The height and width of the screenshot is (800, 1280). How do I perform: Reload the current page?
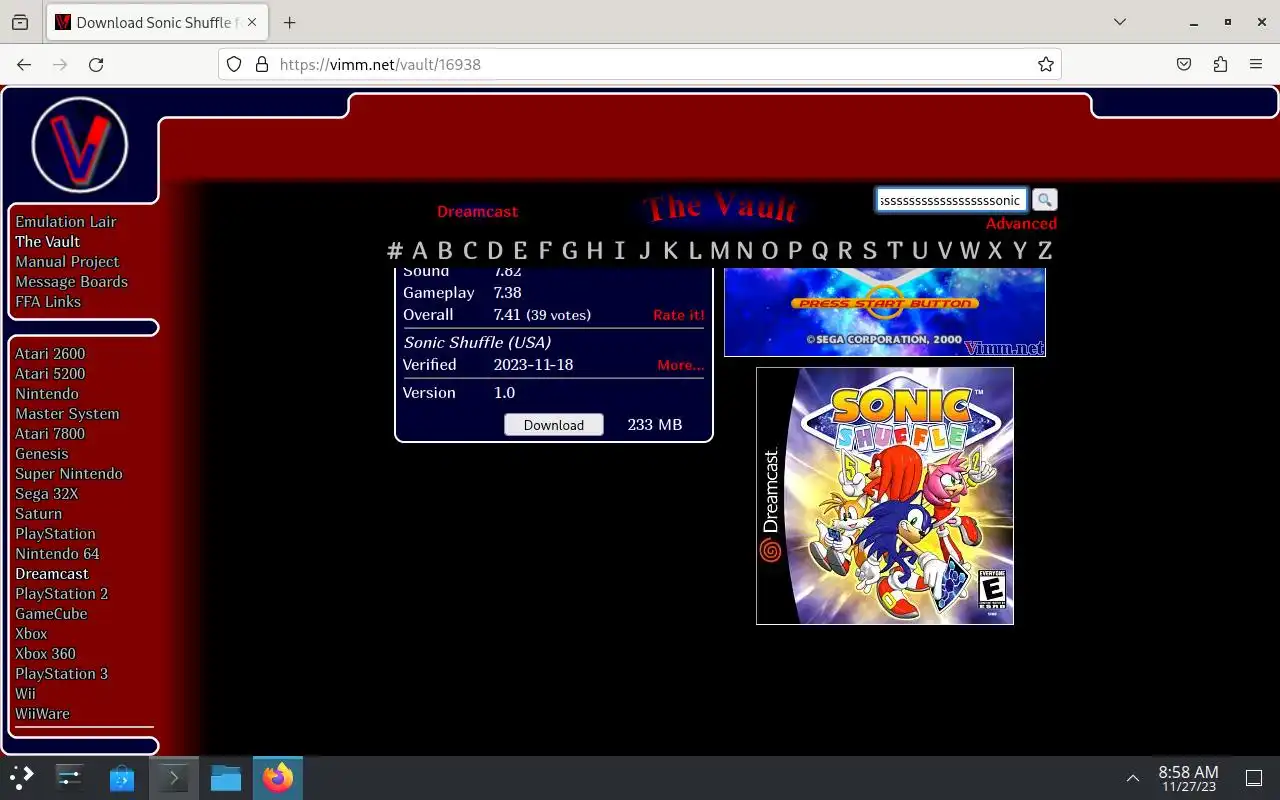click(x=96, y=64)
